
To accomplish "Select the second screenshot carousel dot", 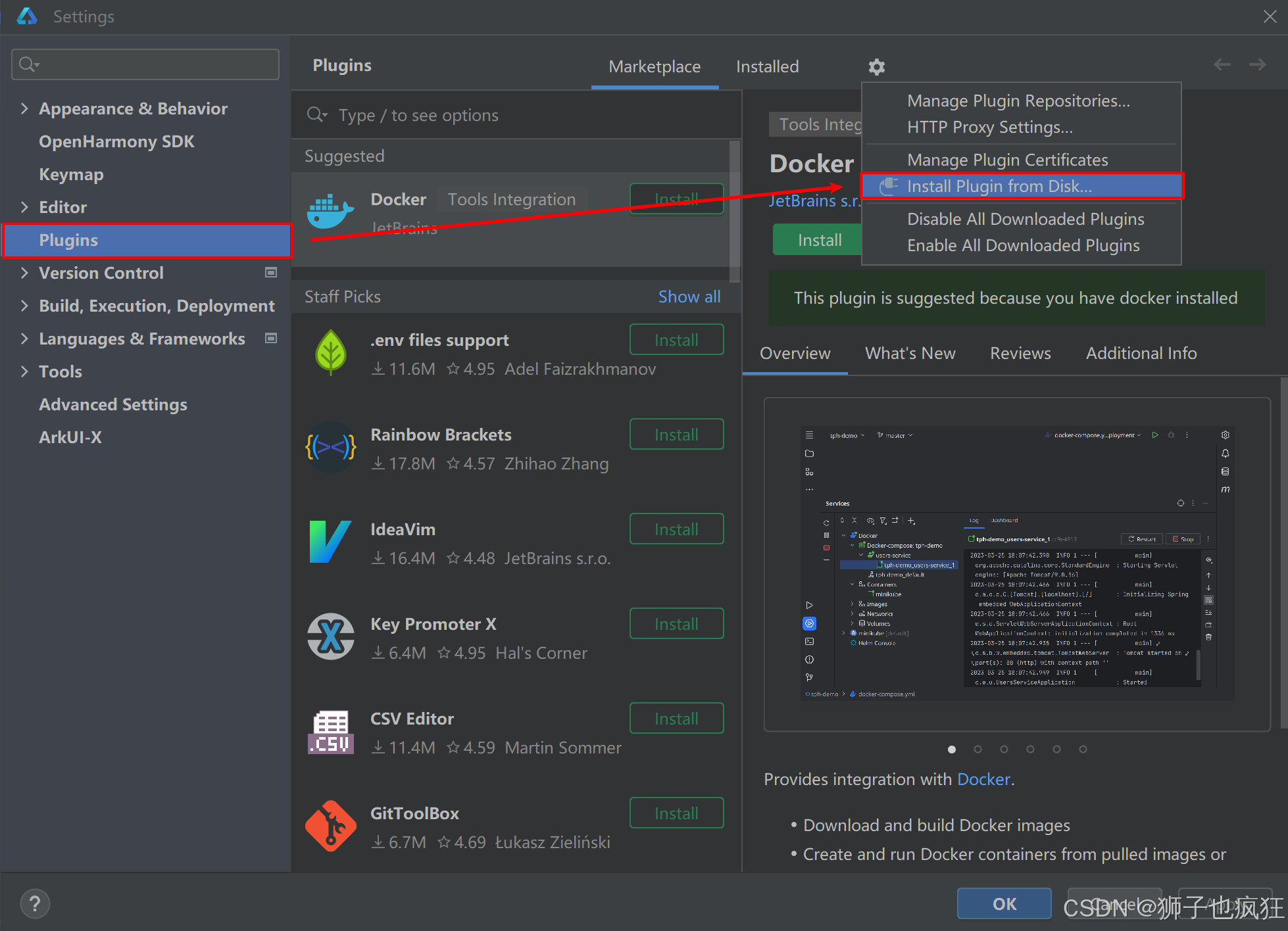I will coord(978,749).
